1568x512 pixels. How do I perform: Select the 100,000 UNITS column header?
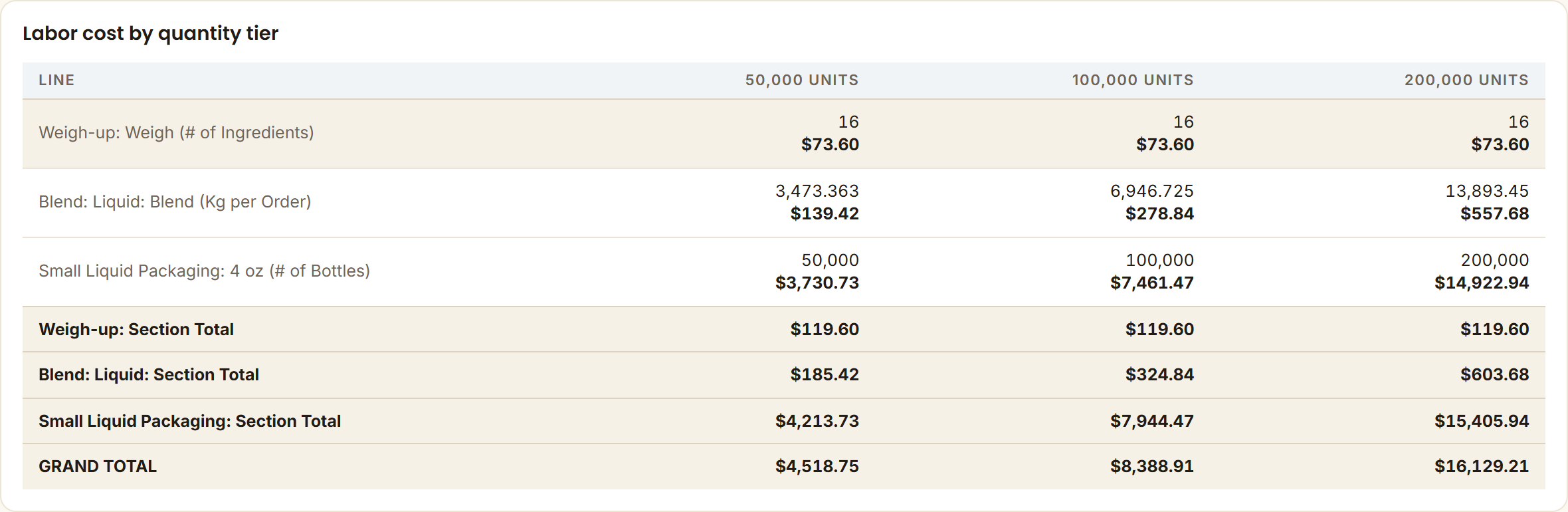[x=1133, y=80]
